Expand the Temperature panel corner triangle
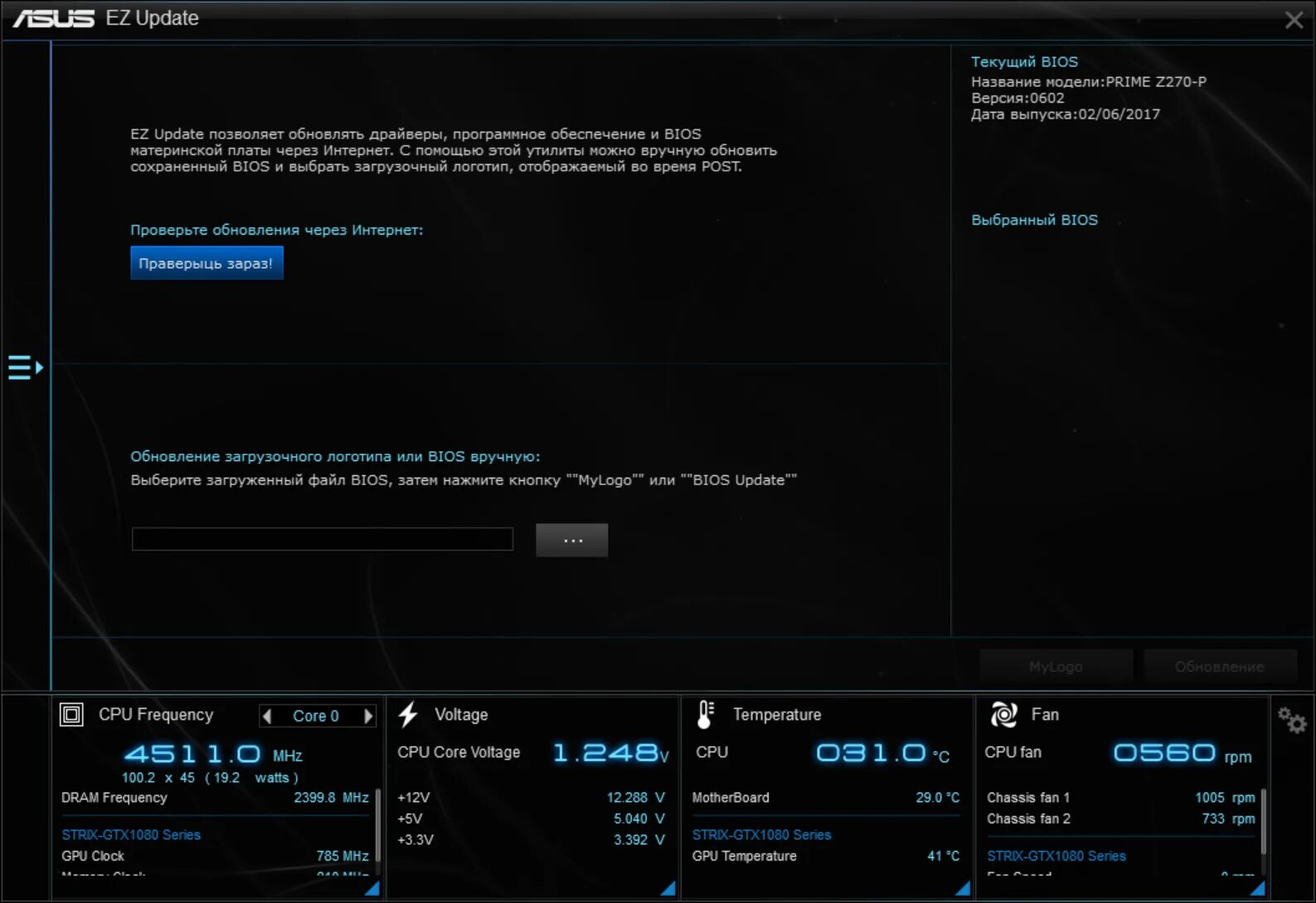 click(963, 888)
